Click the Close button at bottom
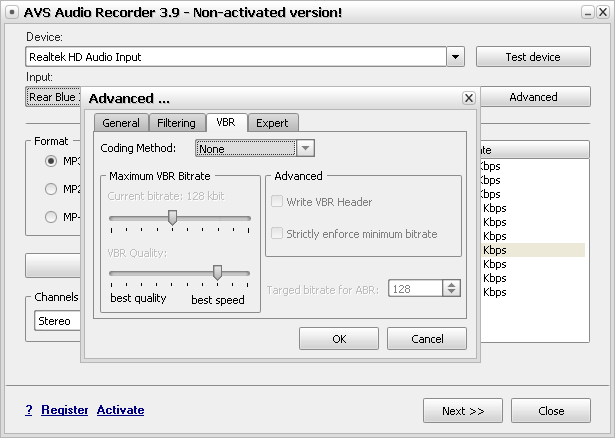 tap(551, 411)
